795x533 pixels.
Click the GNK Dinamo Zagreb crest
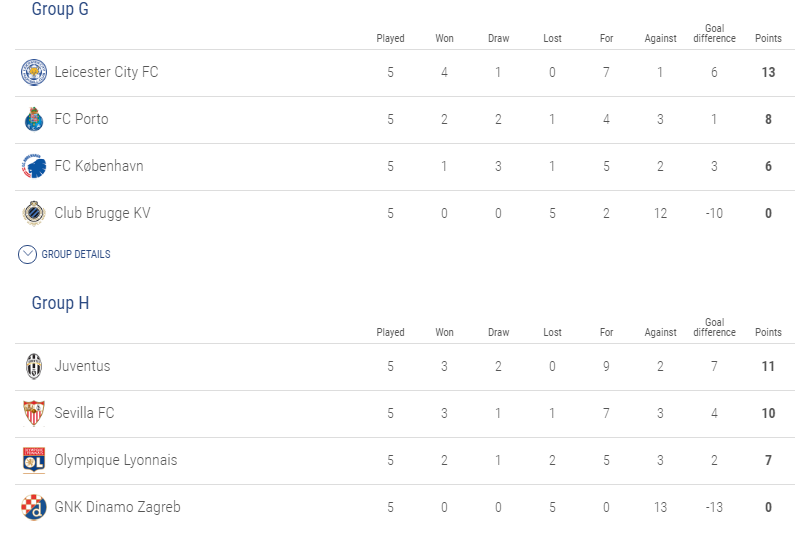tap(34, 507)
